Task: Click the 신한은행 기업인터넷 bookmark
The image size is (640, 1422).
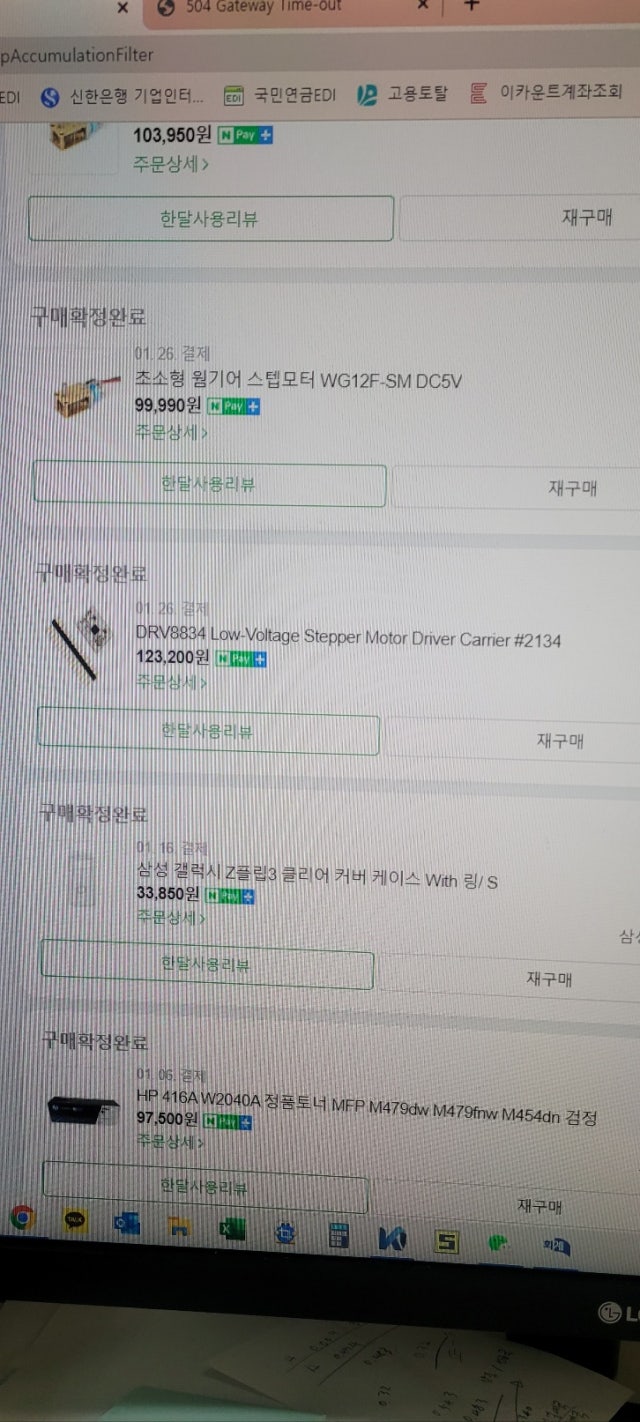Action: tap(123, 96)
